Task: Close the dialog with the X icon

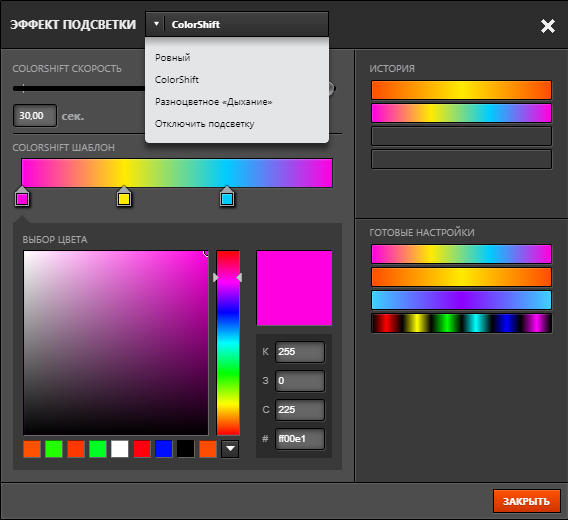Action: (548, 26)
